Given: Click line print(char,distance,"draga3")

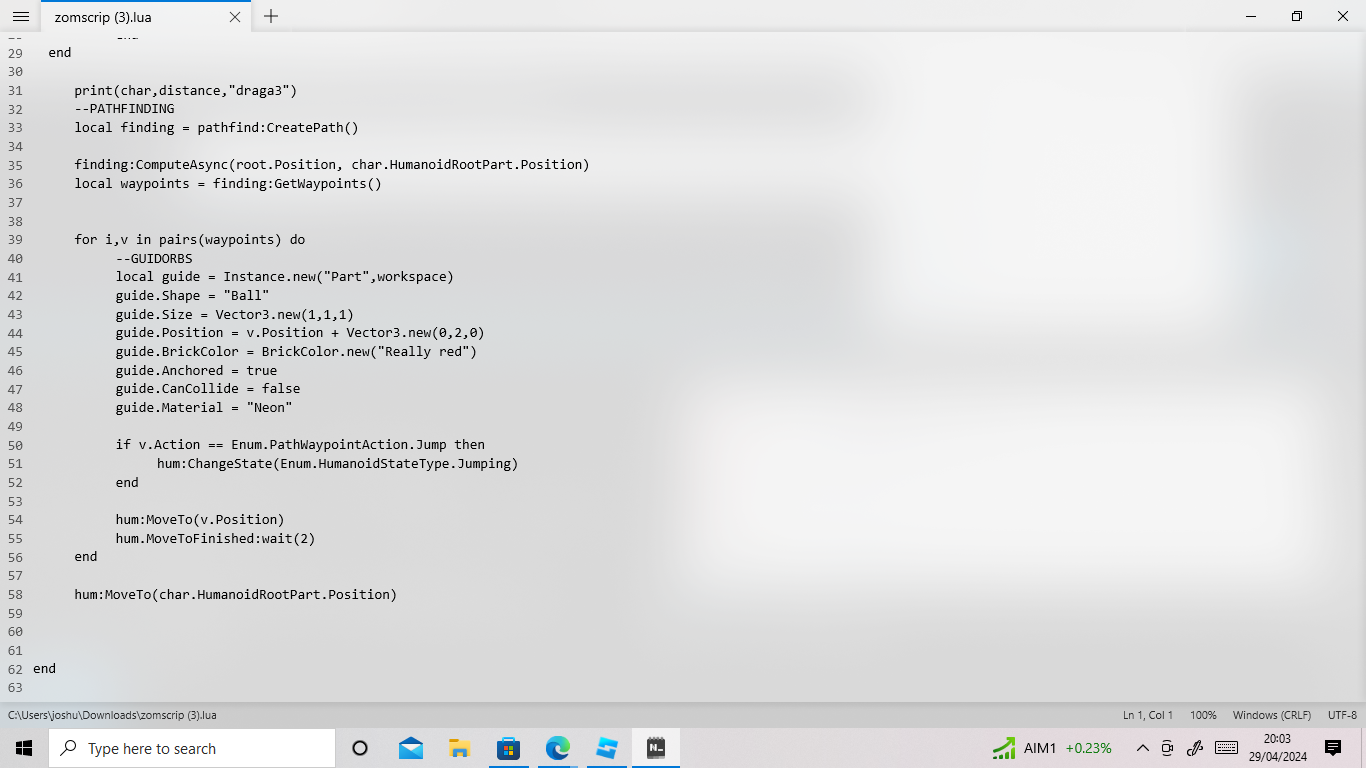Looking at the screenshot, I should [186, 90].
